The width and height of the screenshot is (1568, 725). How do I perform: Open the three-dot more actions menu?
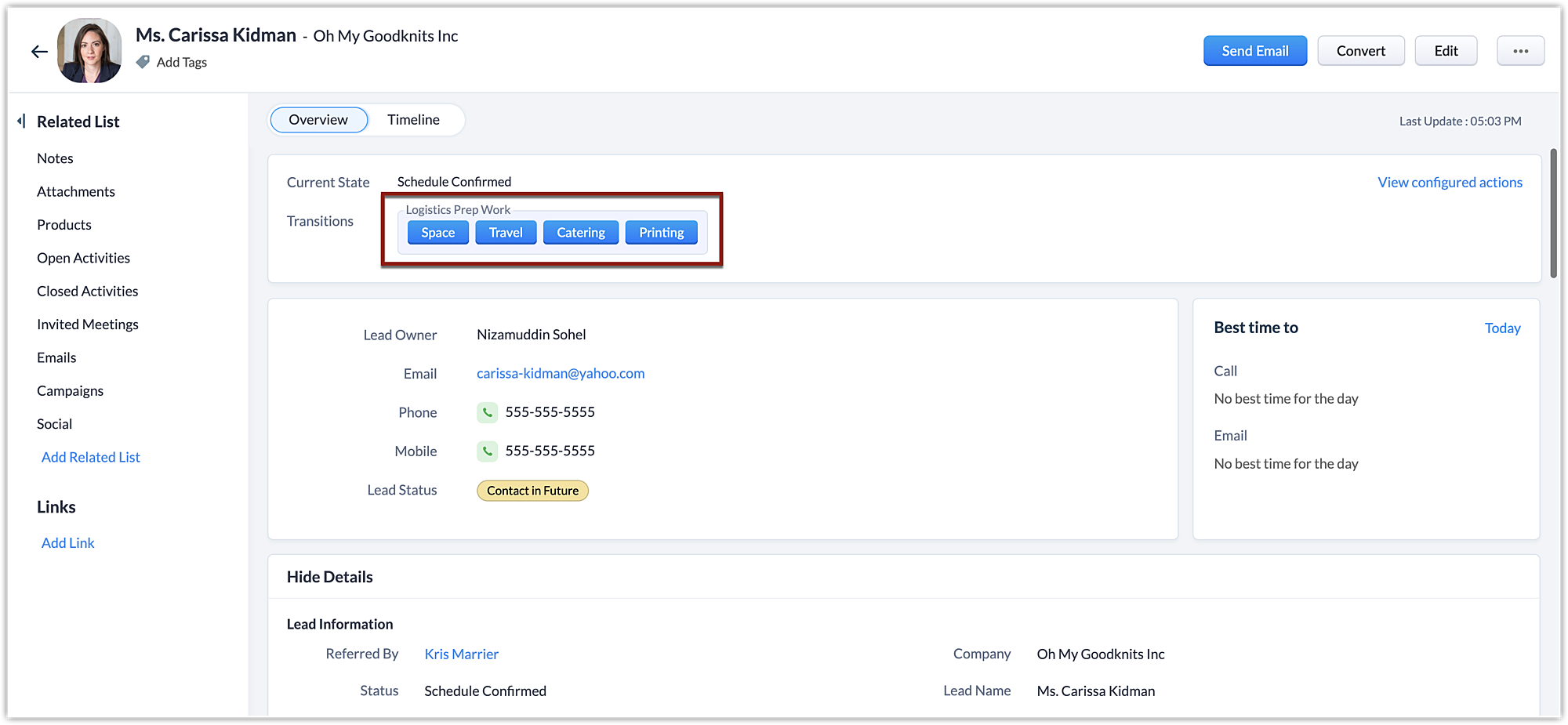tap(1520, 51)
